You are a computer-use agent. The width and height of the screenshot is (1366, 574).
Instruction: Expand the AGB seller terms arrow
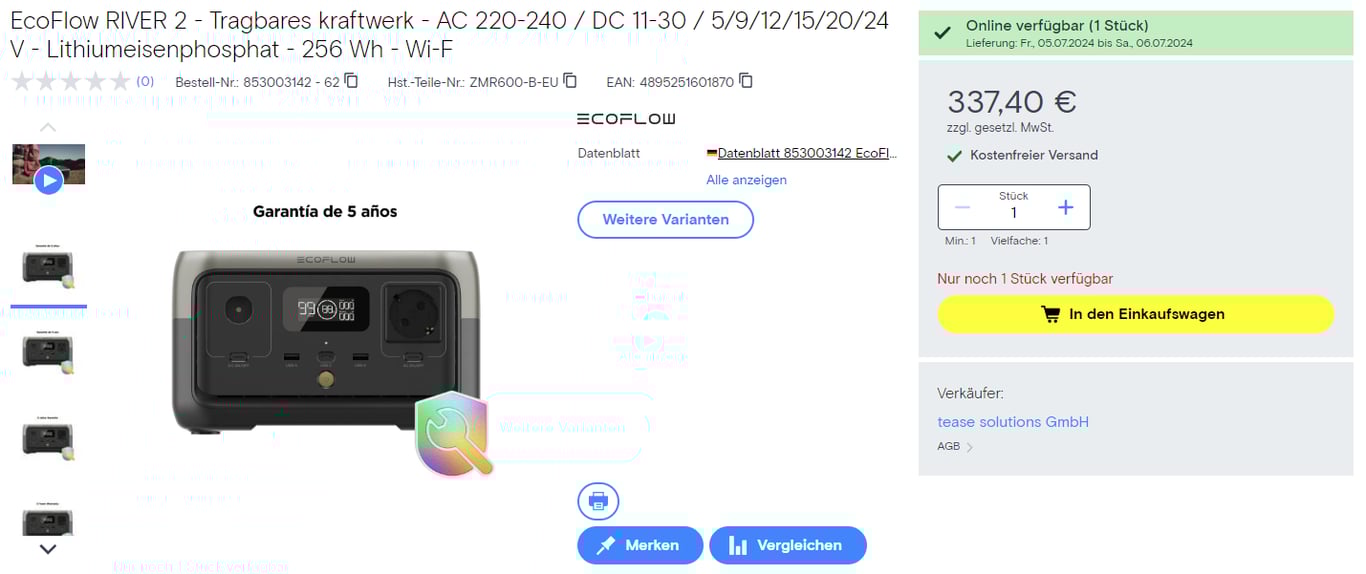(969, 447)
